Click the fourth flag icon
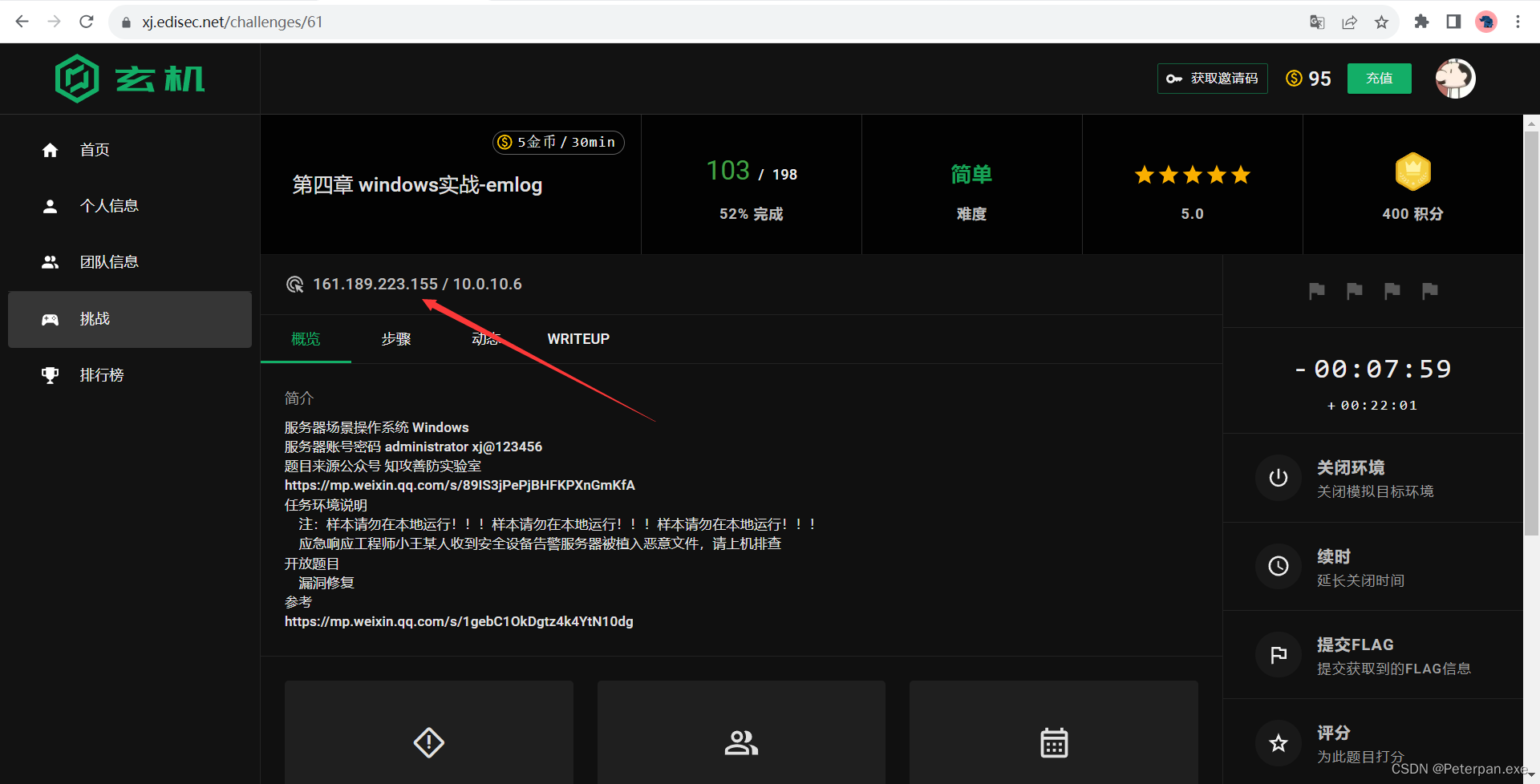 (1430, 291)
